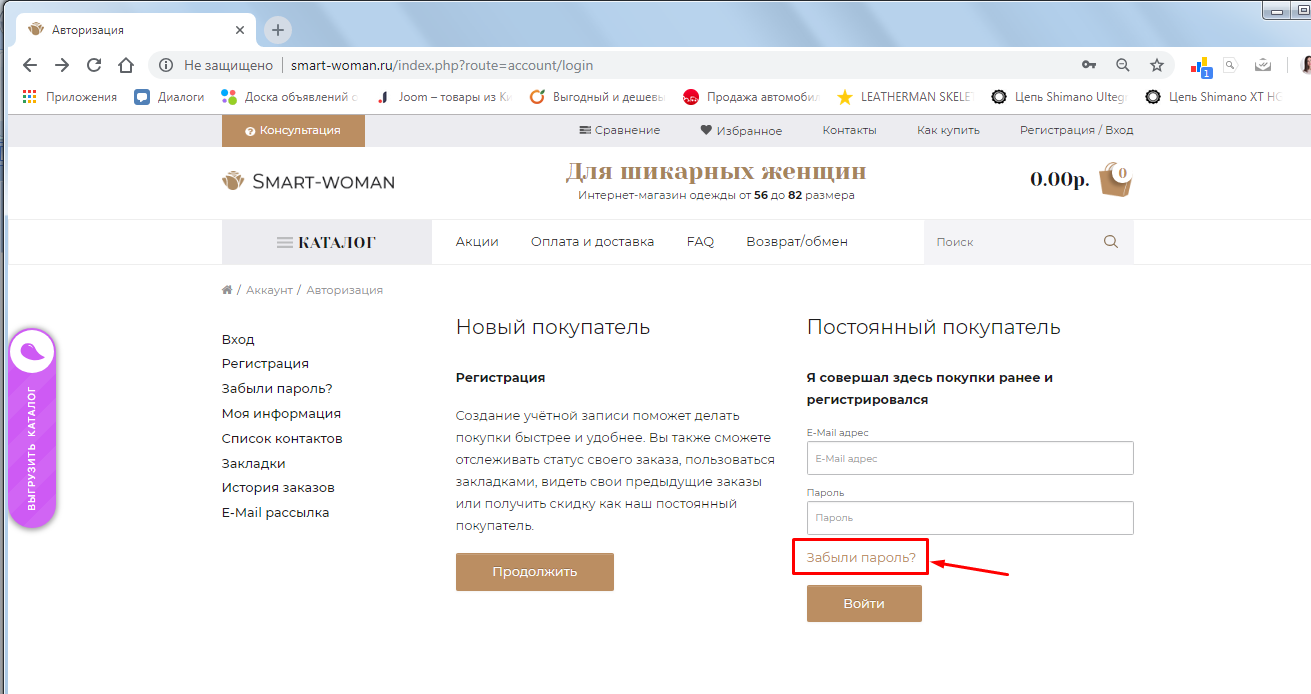This screenshot has height=694, width=1311.
Task: Click the 0.00р. cart total
Action: pos(1060,180)
